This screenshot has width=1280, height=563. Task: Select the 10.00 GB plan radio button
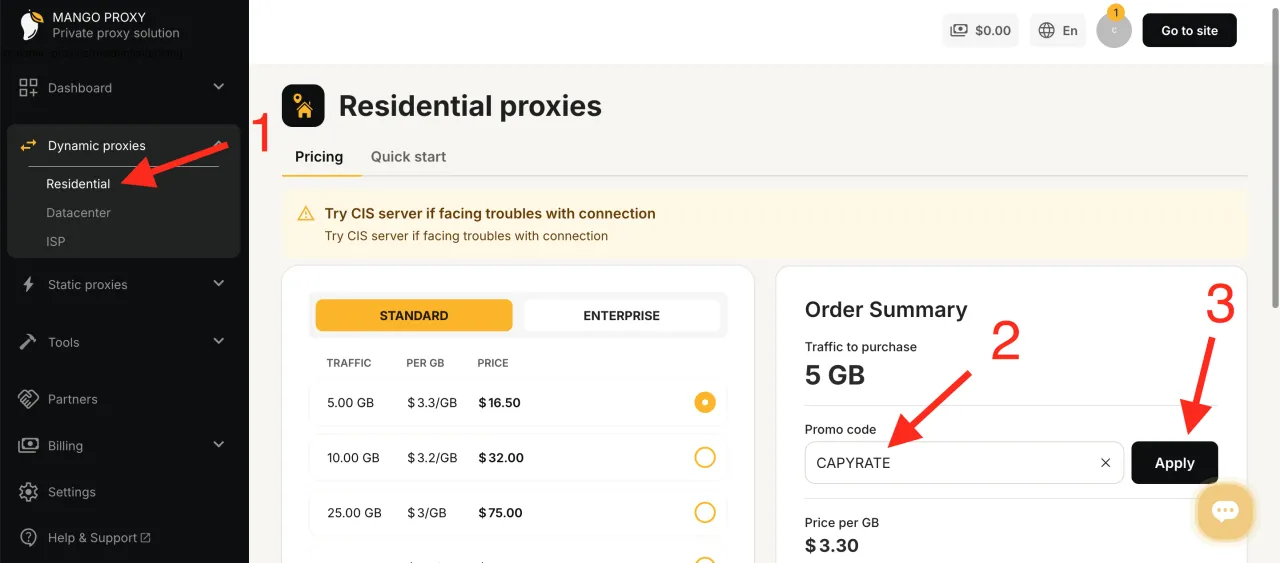pyautogui.click(x=705, y=458)
